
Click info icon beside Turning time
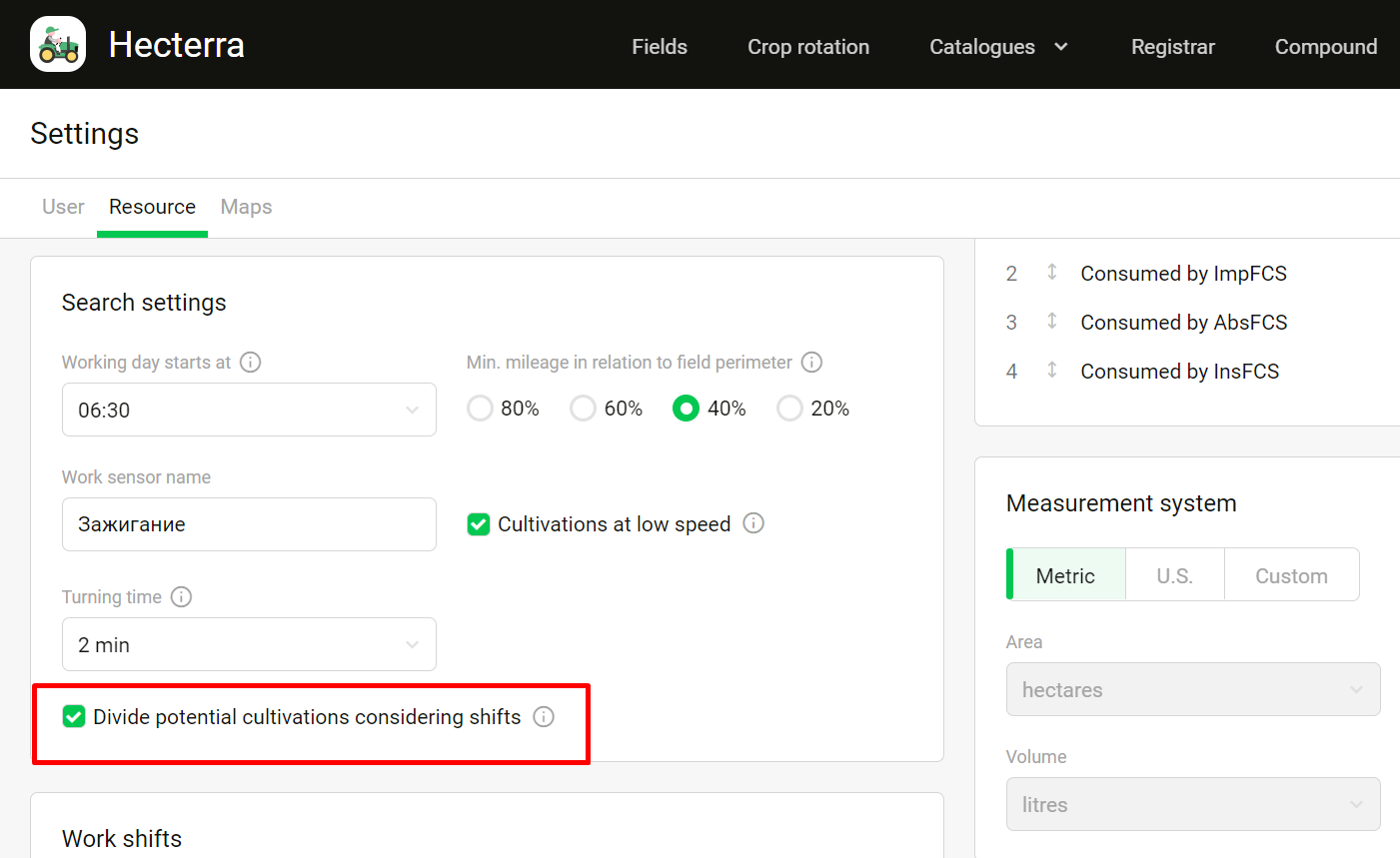tap(181, 597)
